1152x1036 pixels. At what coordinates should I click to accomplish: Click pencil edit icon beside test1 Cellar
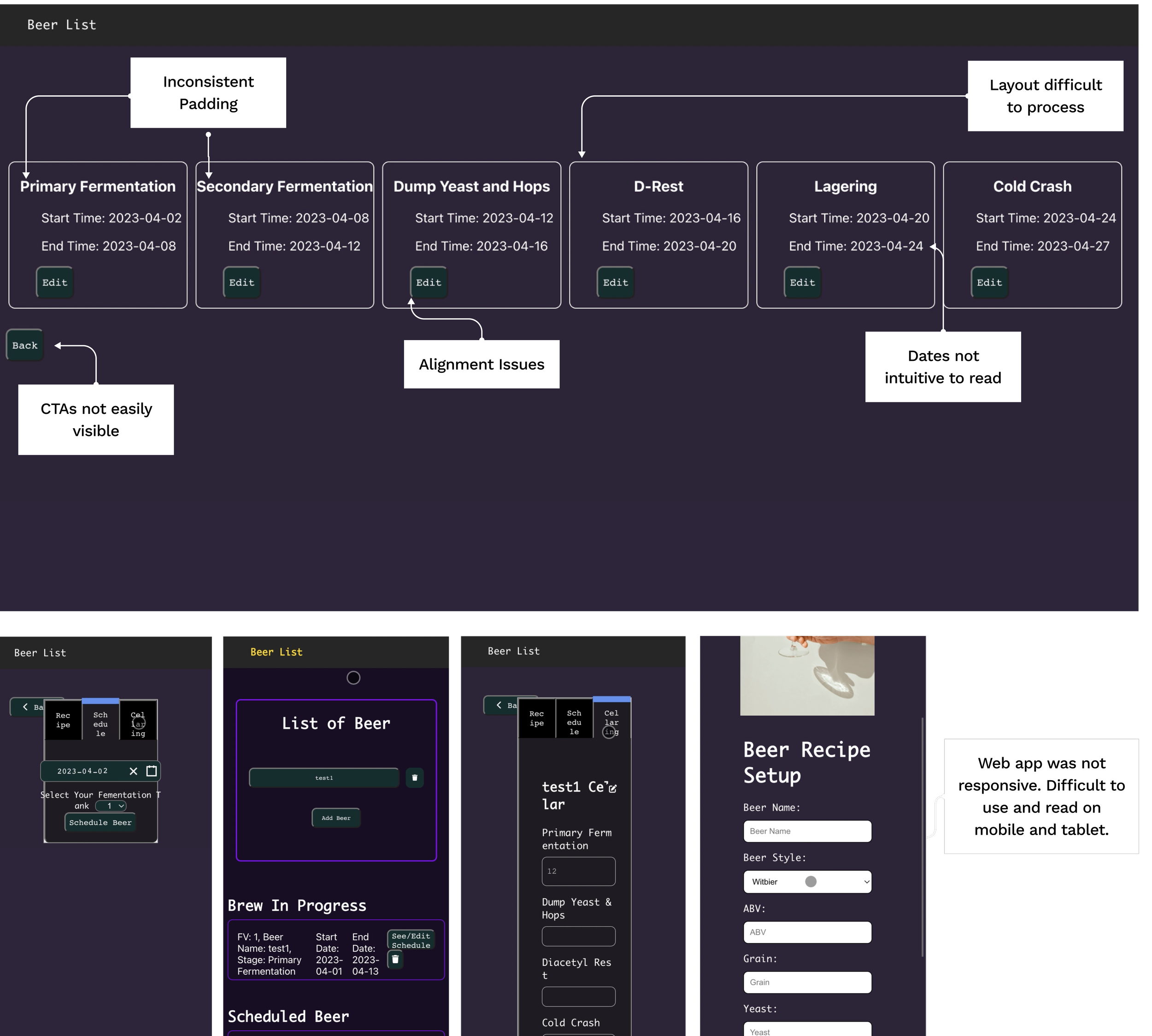click(612, 789)
